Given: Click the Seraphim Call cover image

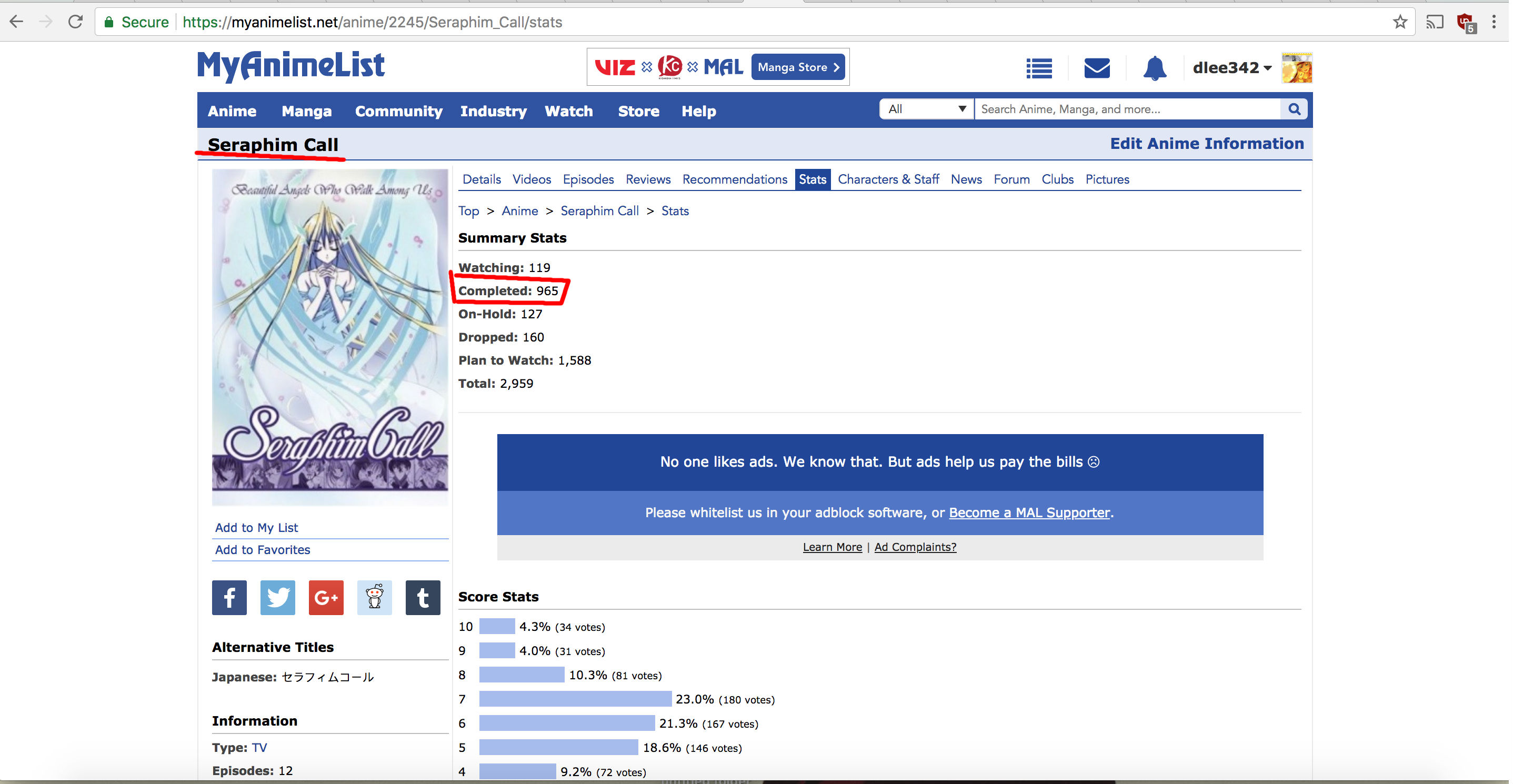Looking at the screenshot, I should point(330,338).
